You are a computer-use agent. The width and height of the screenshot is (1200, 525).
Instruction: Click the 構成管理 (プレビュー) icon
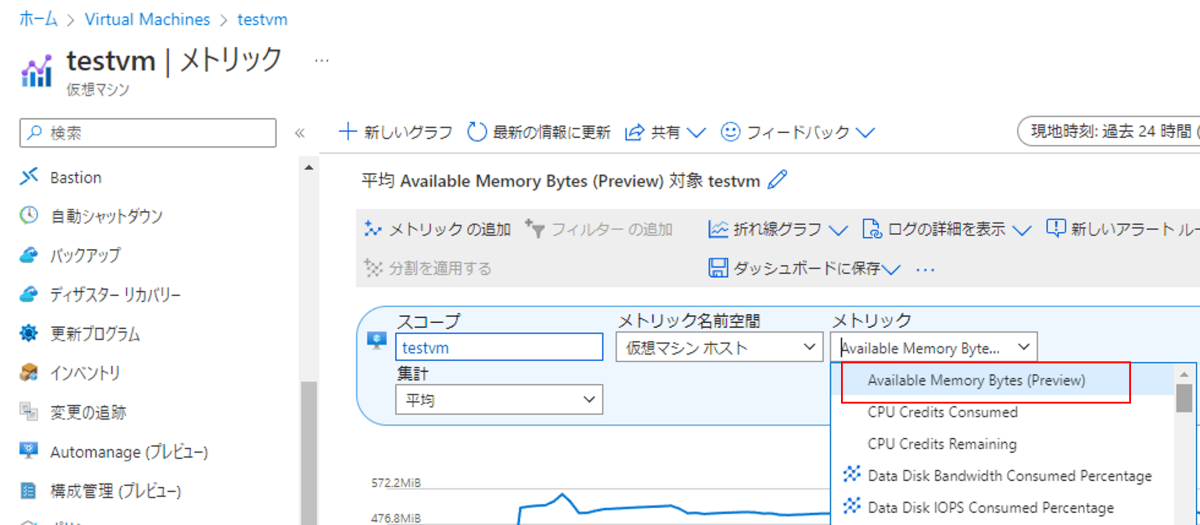[29, 491]
